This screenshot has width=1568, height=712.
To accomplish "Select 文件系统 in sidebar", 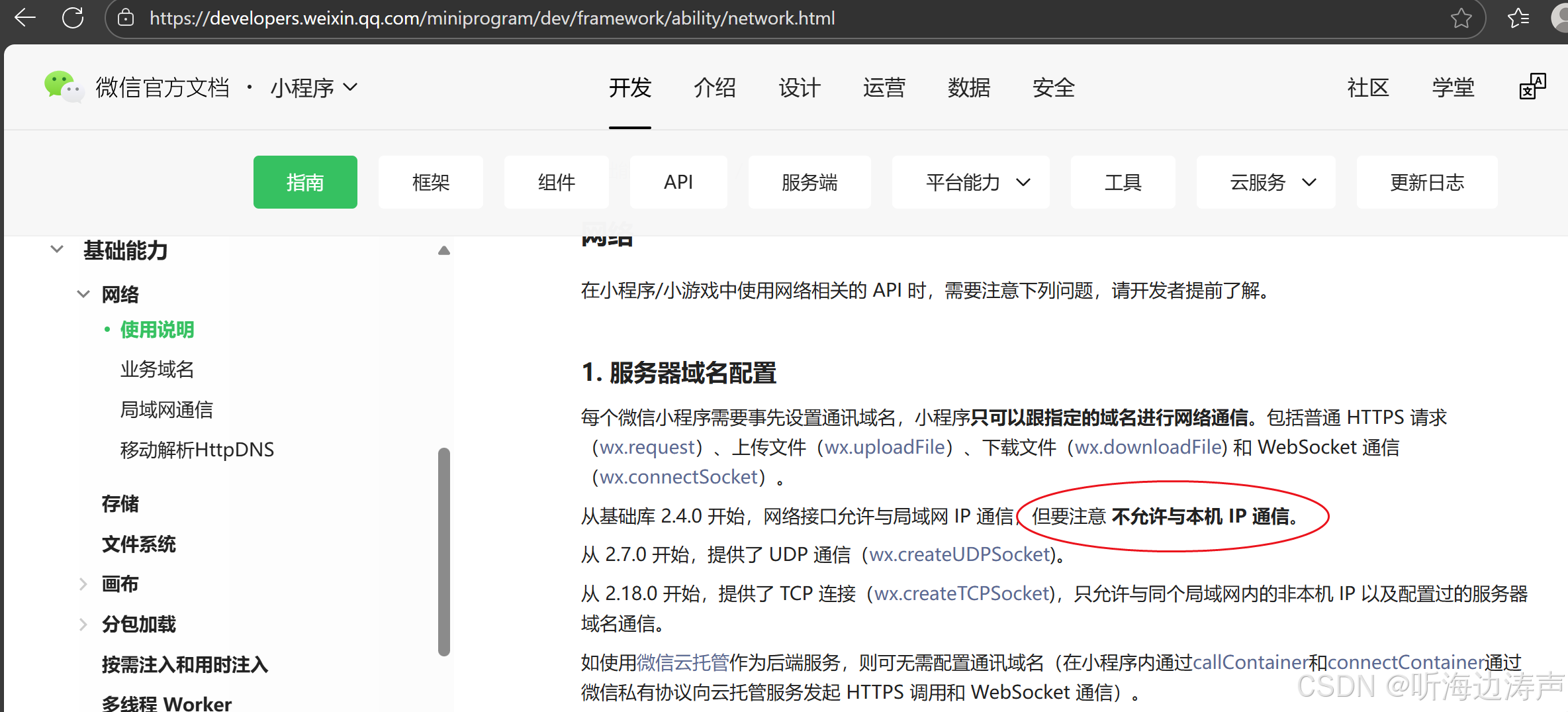I will (138, 544).
